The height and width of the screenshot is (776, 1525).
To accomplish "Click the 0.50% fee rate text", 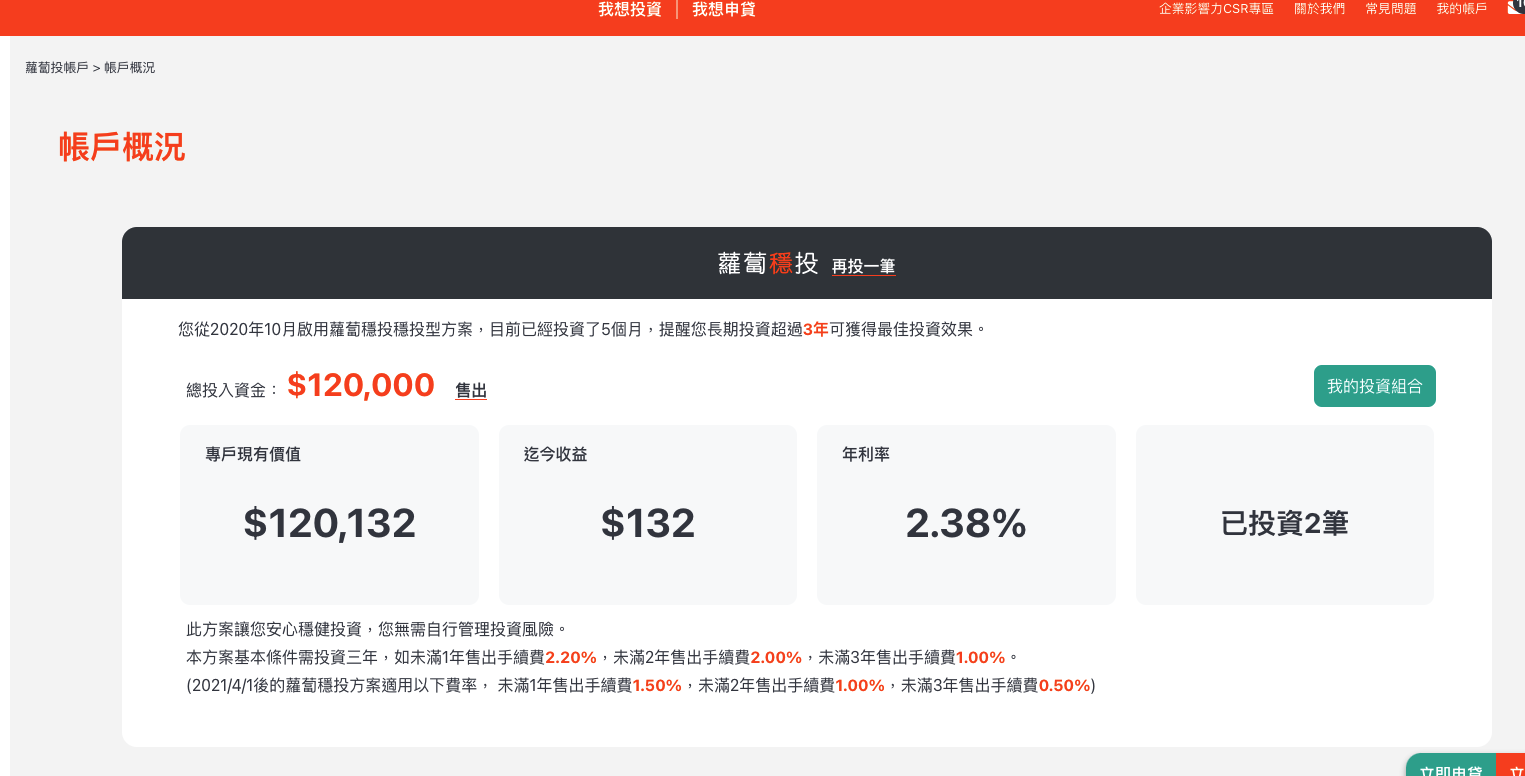I will (1065, 685).
